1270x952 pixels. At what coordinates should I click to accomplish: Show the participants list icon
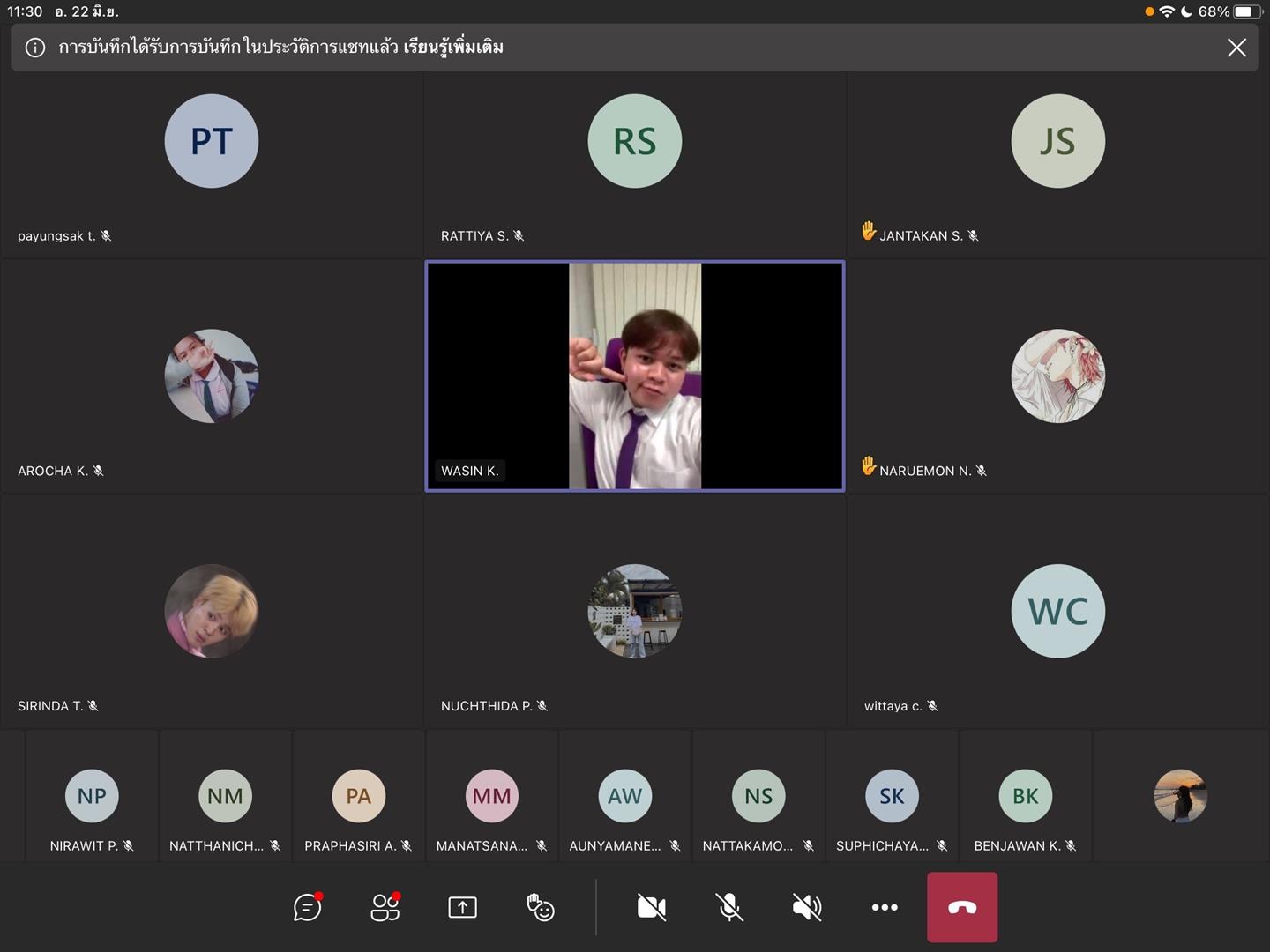coord(385,907)
